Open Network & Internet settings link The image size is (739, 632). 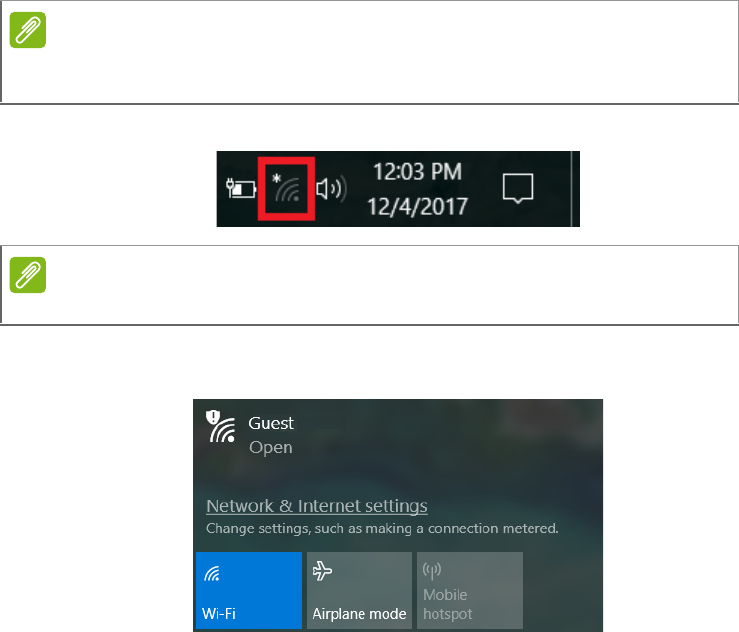click(317, 506)
